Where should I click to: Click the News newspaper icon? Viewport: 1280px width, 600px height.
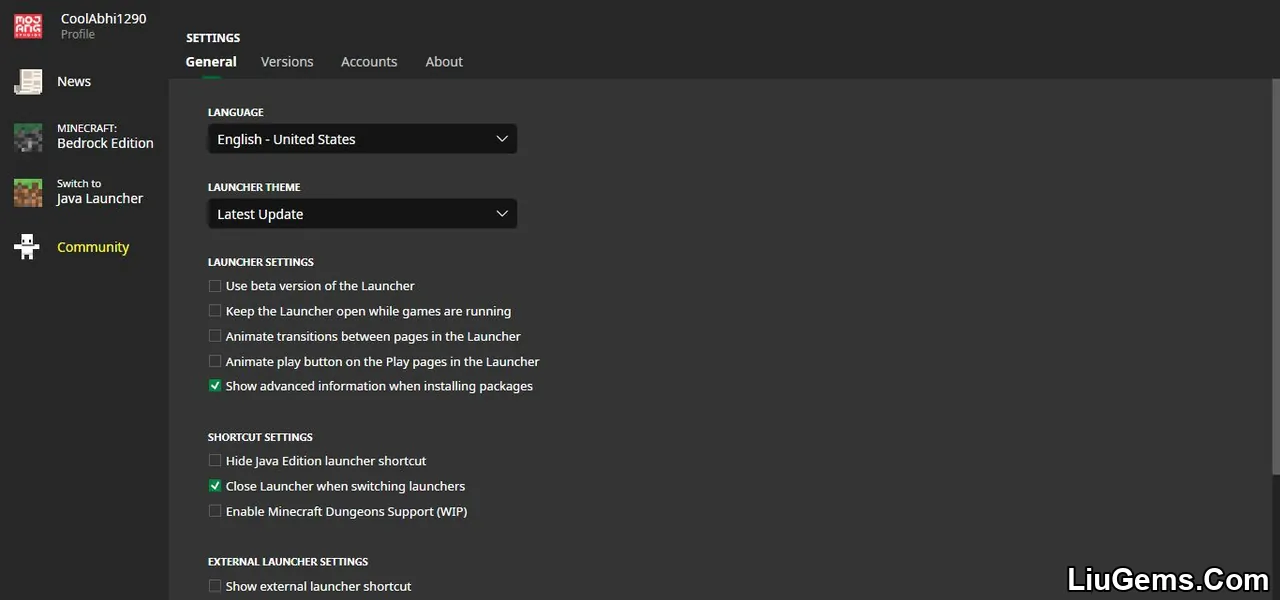28,82
